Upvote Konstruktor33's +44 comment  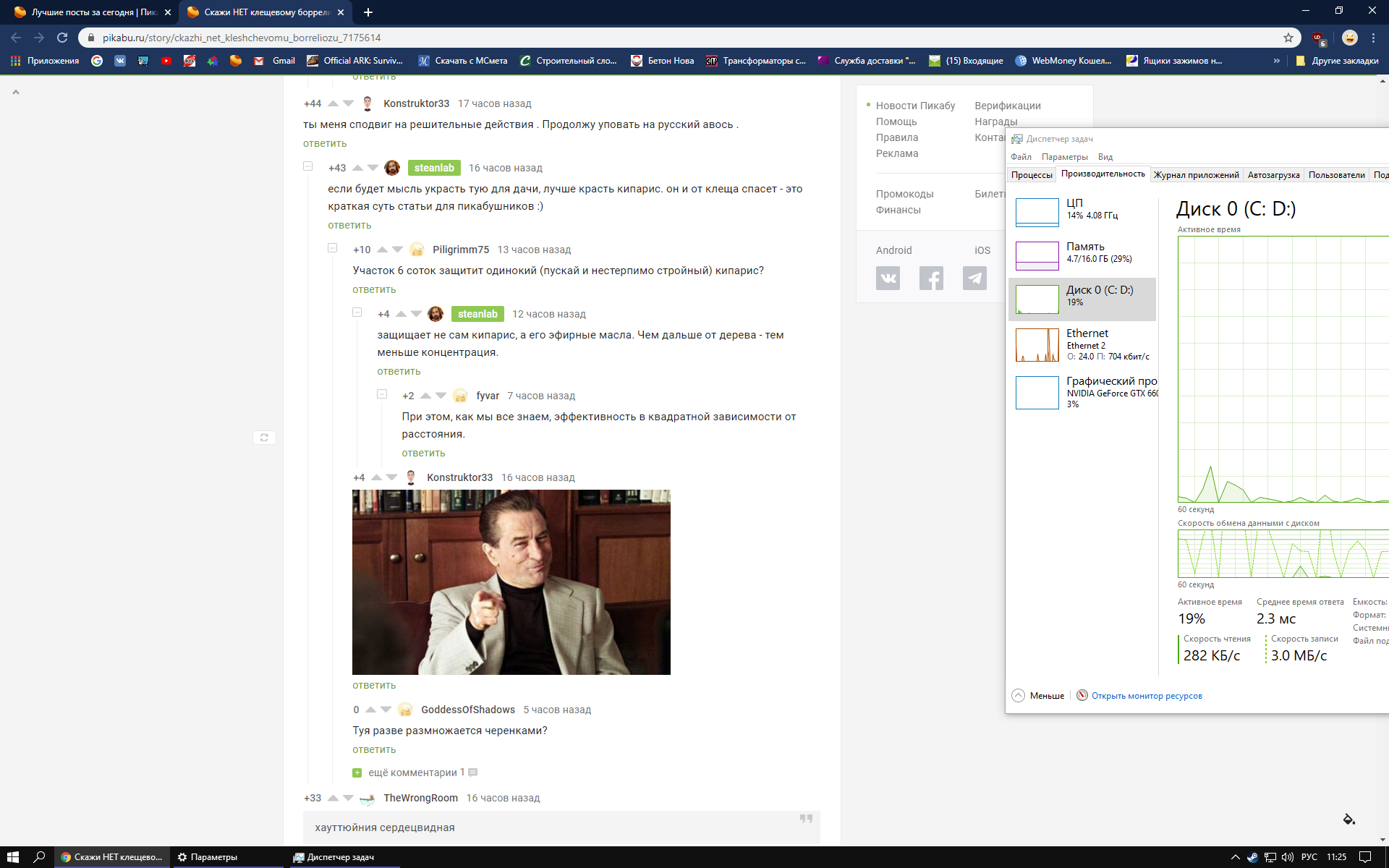coord(333,103)
